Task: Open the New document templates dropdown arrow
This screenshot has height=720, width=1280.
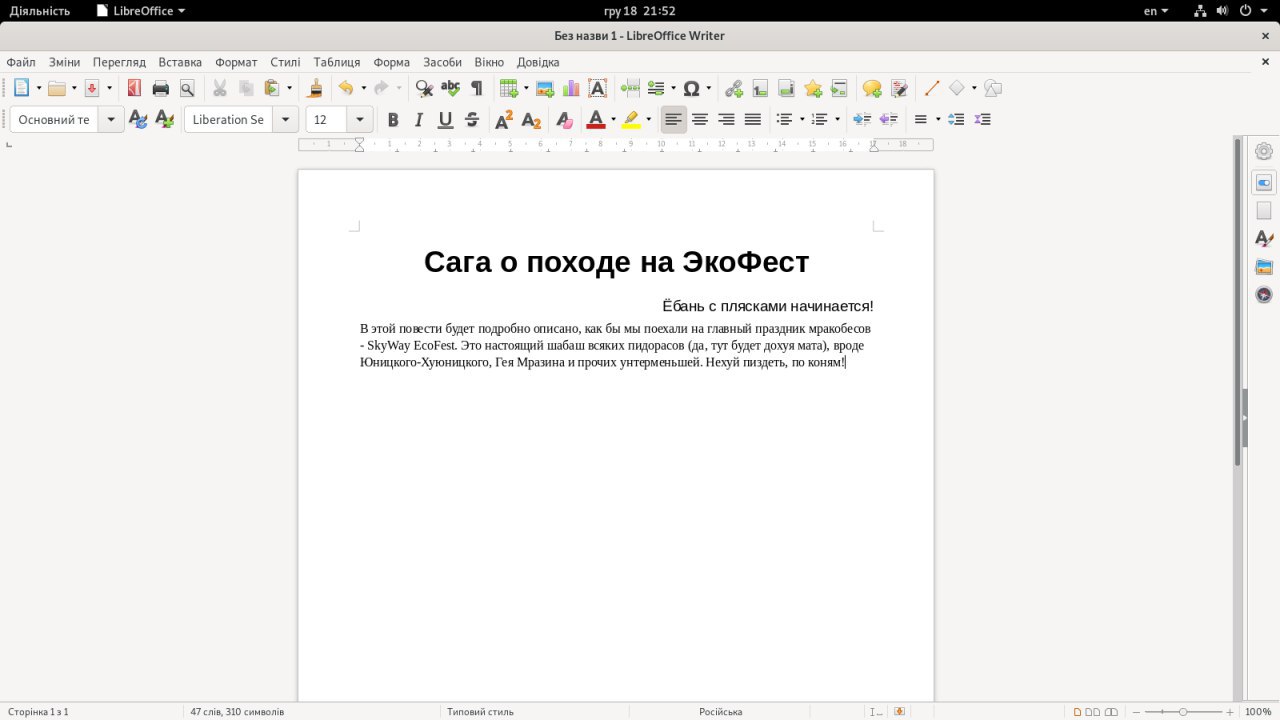Action: [39, 88]
